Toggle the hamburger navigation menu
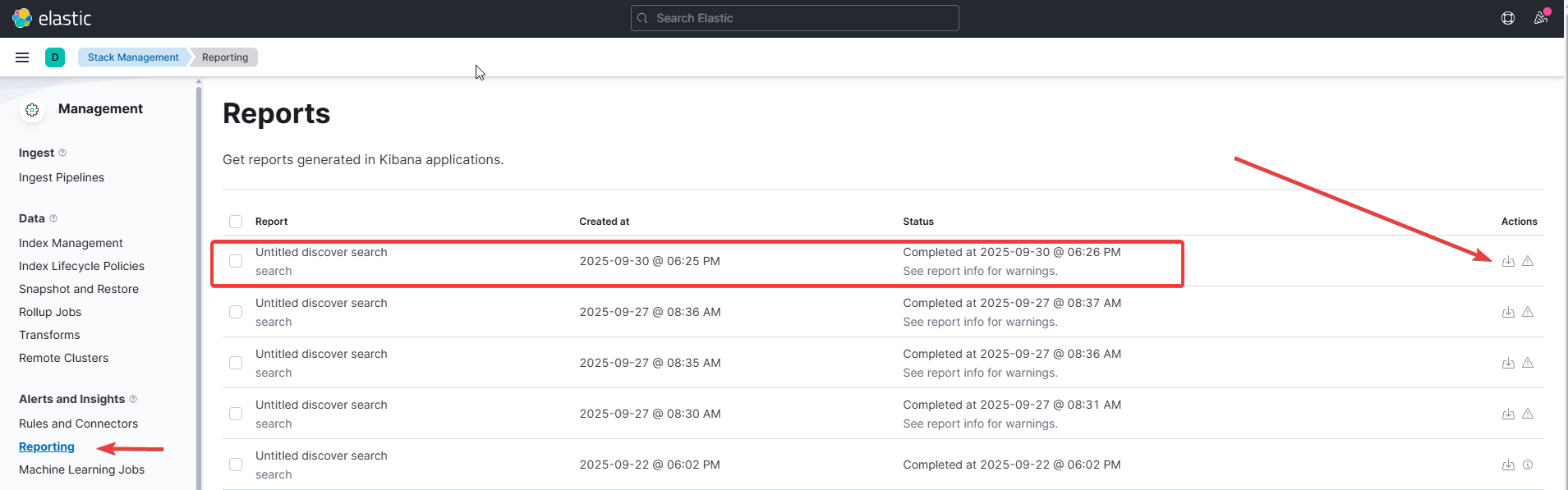Screen dimensions: 1568x490 (x=22, y=57)
